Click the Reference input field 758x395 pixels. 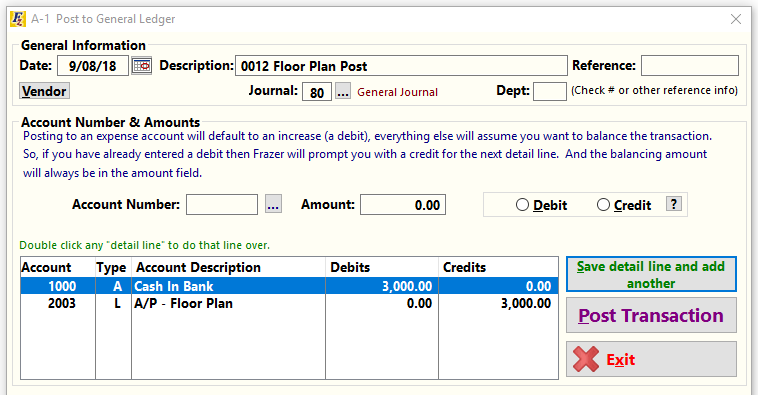[690, 66]
